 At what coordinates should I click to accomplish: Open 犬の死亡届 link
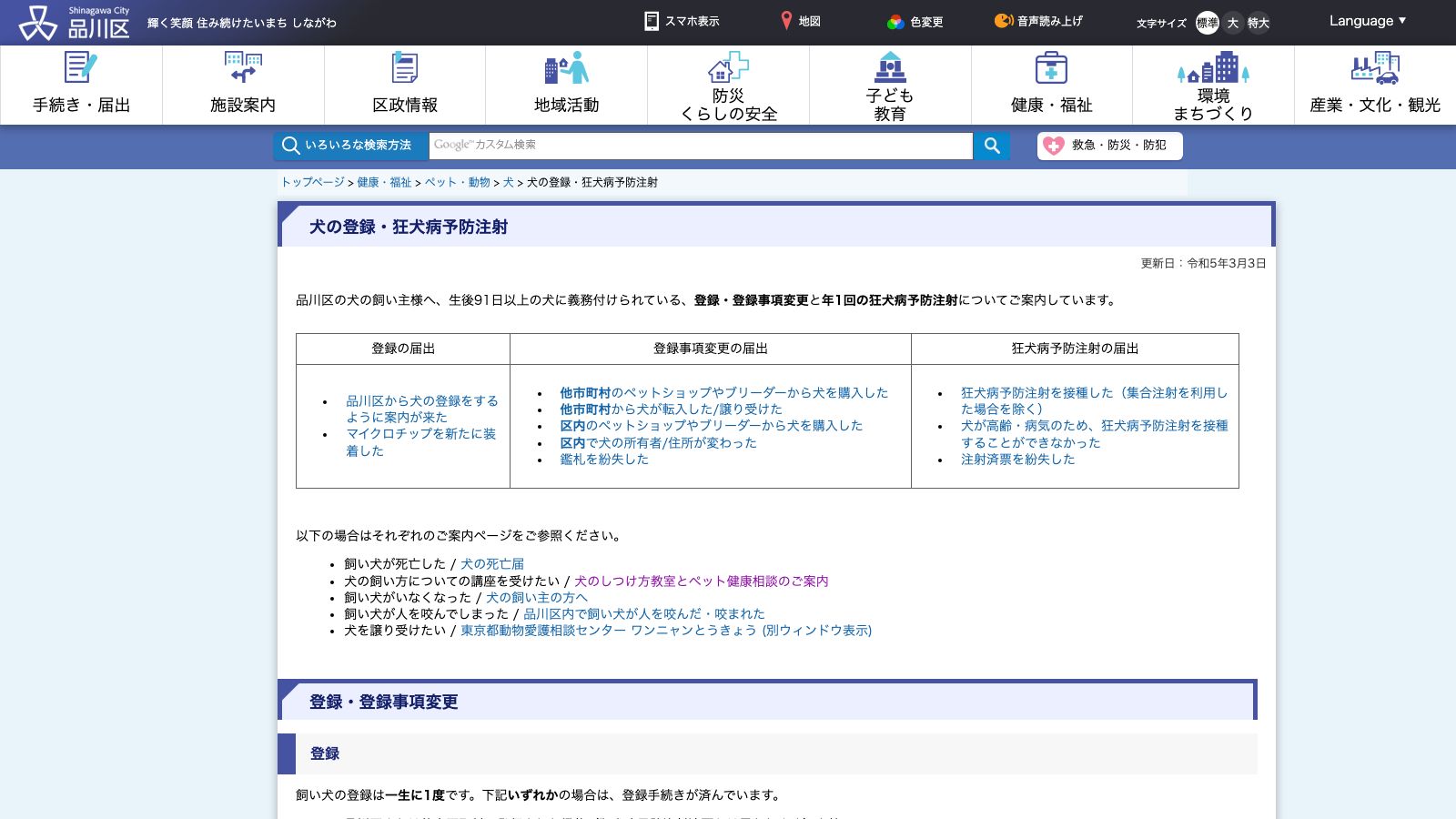pos(492,564)
